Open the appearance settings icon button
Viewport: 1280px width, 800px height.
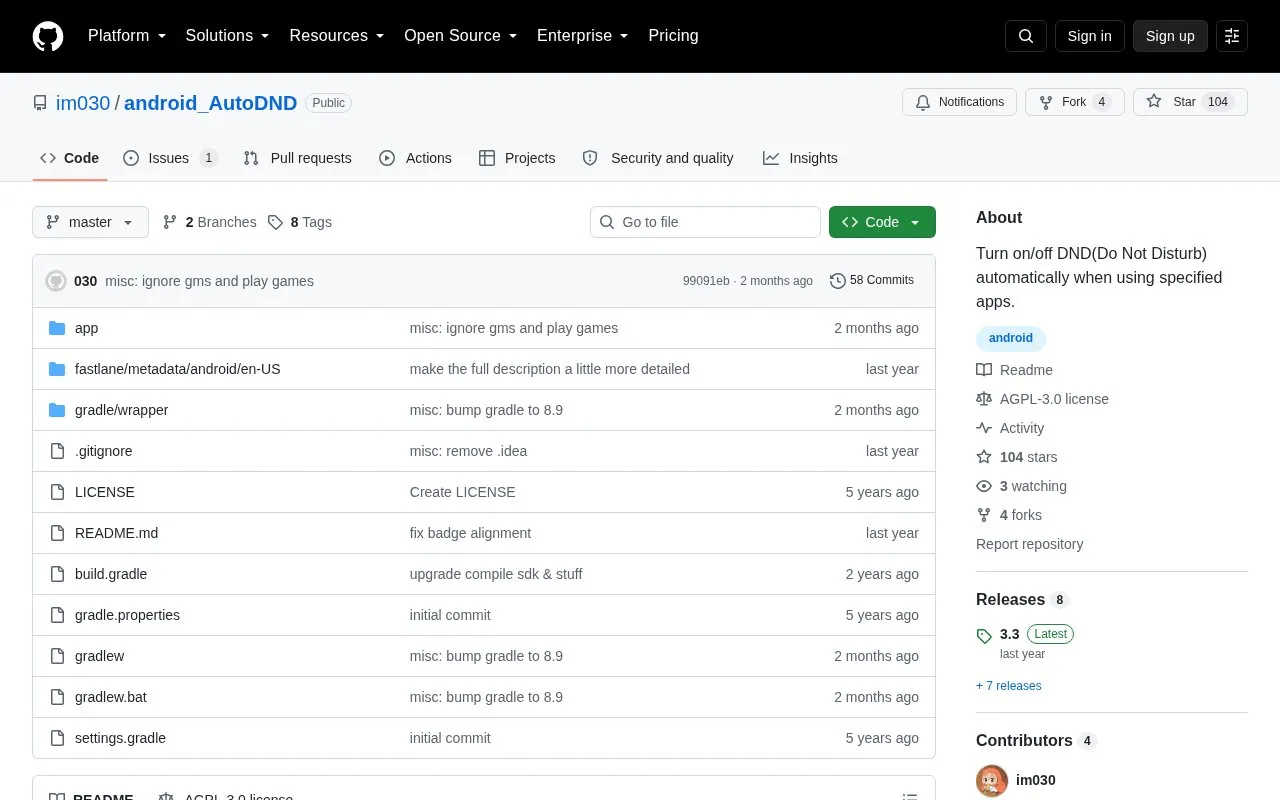click(1232, 36)
